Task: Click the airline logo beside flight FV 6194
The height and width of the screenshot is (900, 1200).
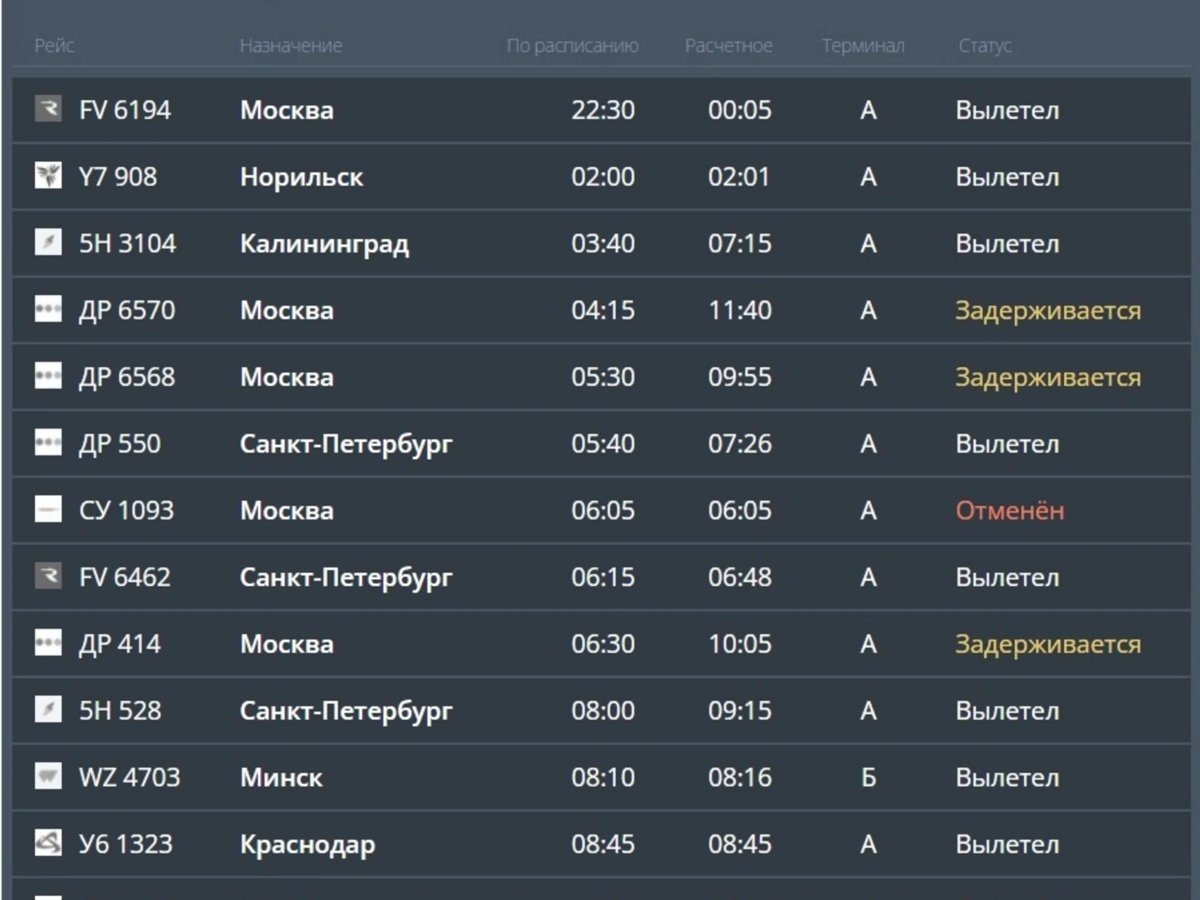Action: point(48,110)
